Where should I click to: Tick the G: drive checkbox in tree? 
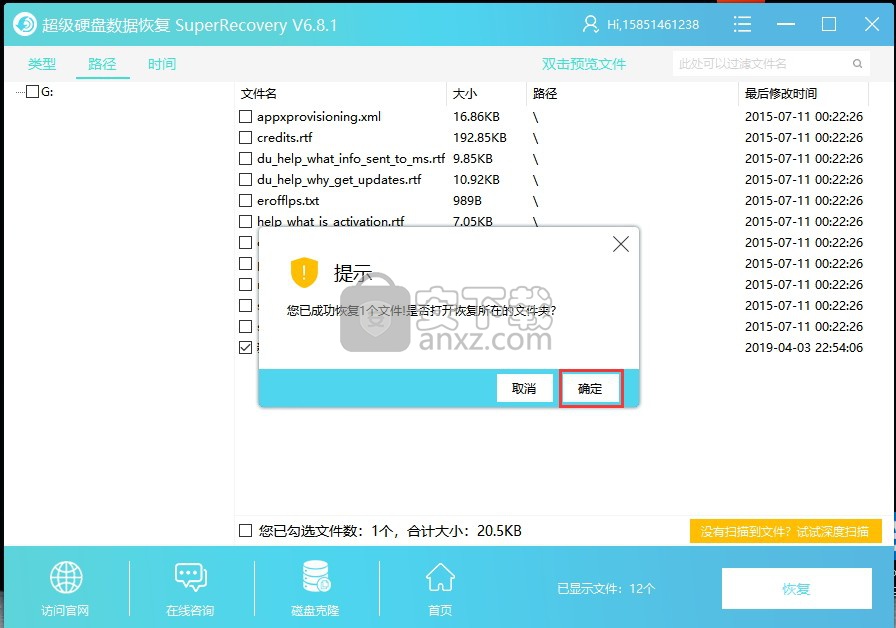tap(33, 91)
